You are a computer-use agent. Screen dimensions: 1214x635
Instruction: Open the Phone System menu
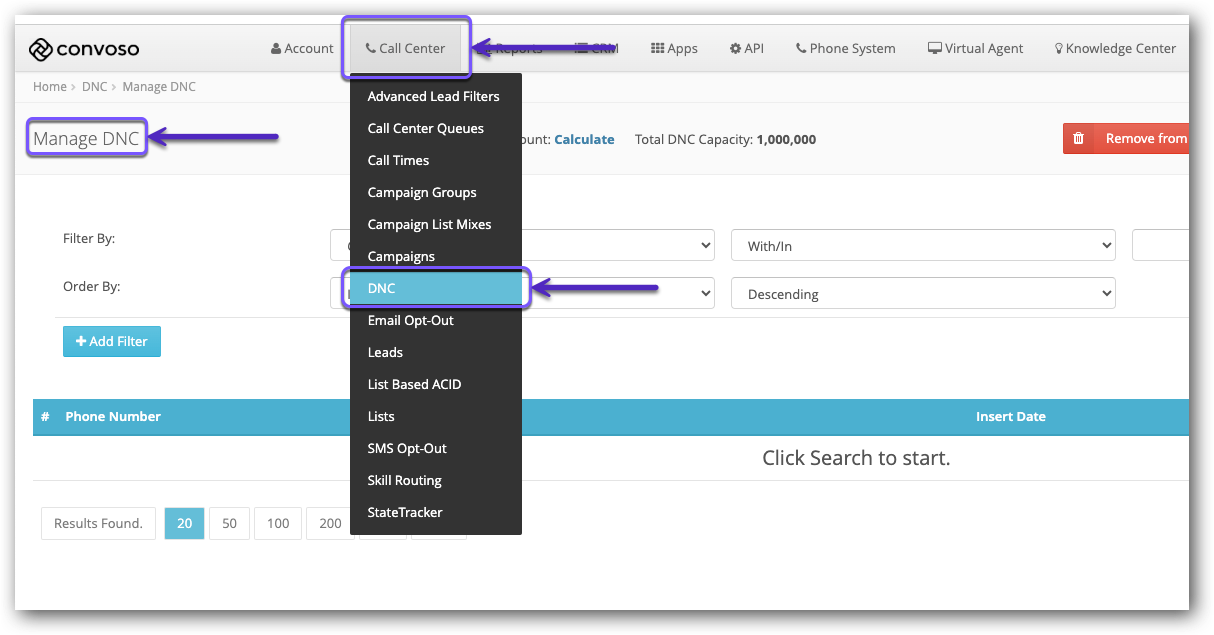845,48
